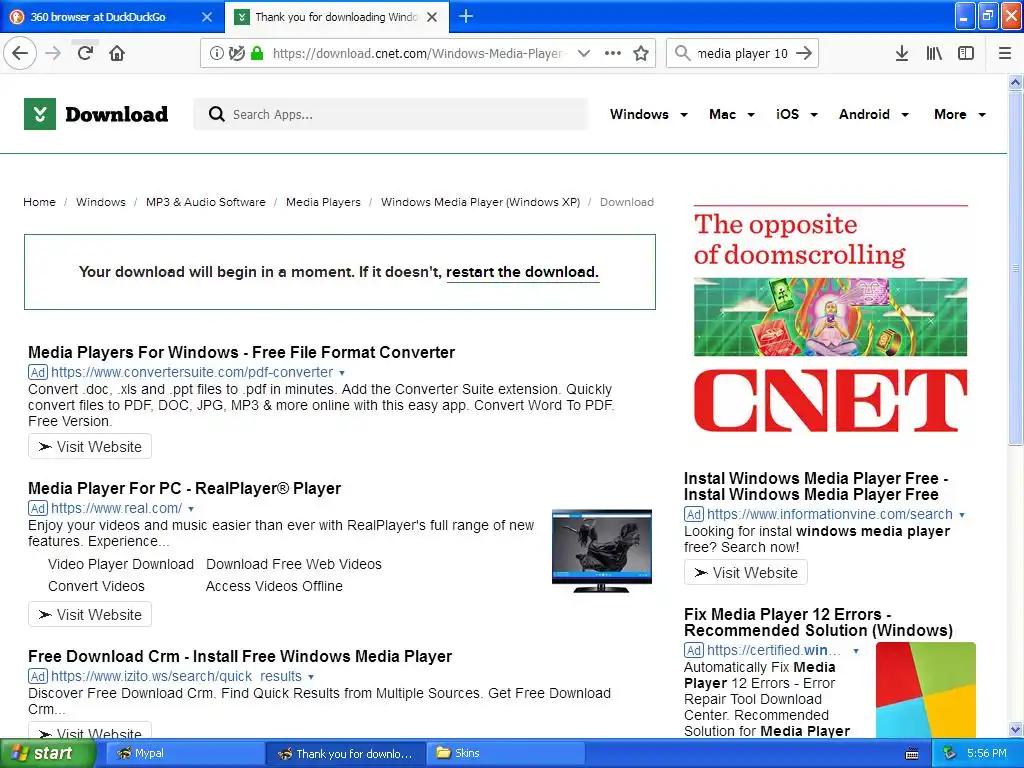Open the Access Videos Offline sublink

click(274, 586)
